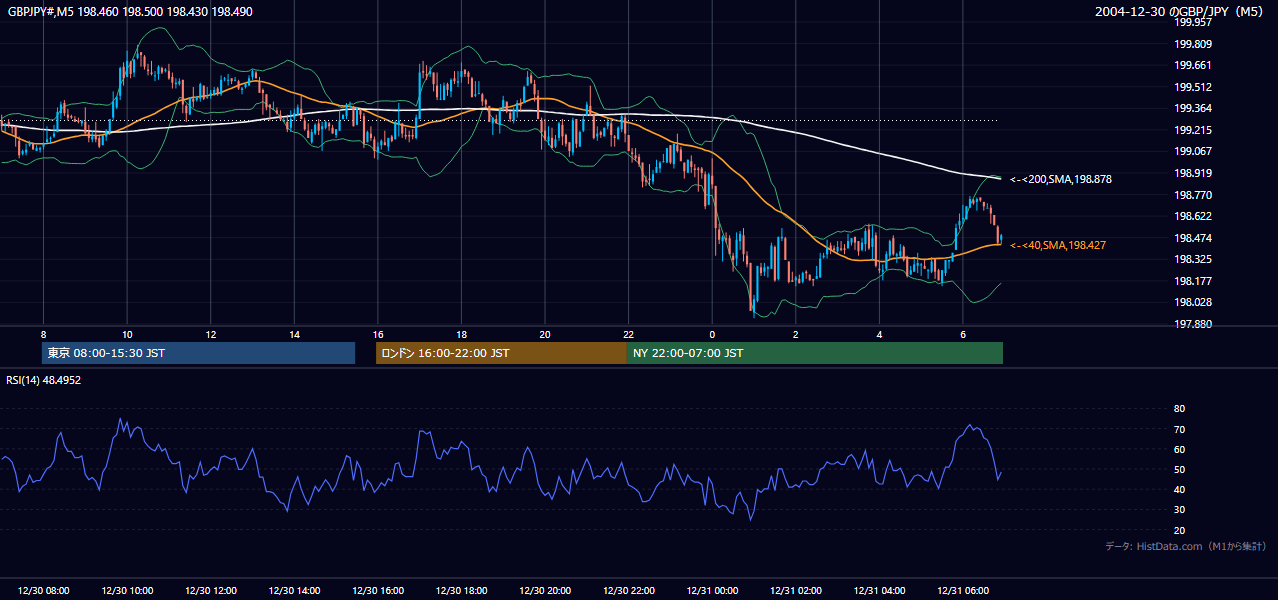Click price axis value 197.880
The image size is (1278, 600).
tap(1193, 324)
